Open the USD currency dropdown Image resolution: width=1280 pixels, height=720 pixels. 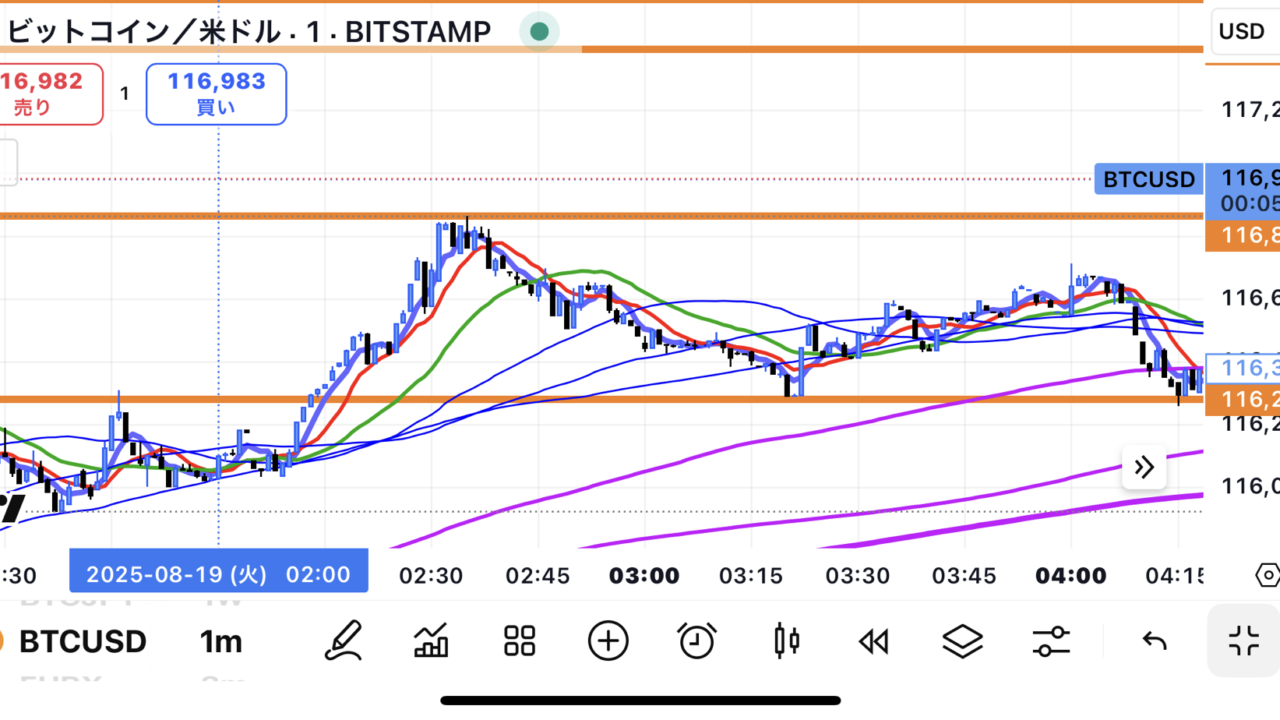(1242, 31)
